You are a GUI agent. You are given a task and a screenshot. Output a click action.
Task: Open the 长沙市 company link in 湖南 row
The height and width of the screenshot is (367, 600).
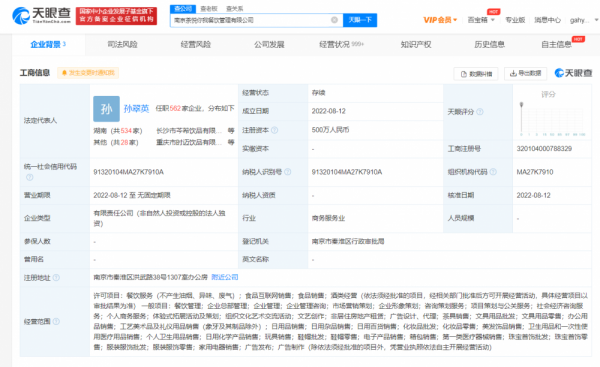[x=189, y=130]
